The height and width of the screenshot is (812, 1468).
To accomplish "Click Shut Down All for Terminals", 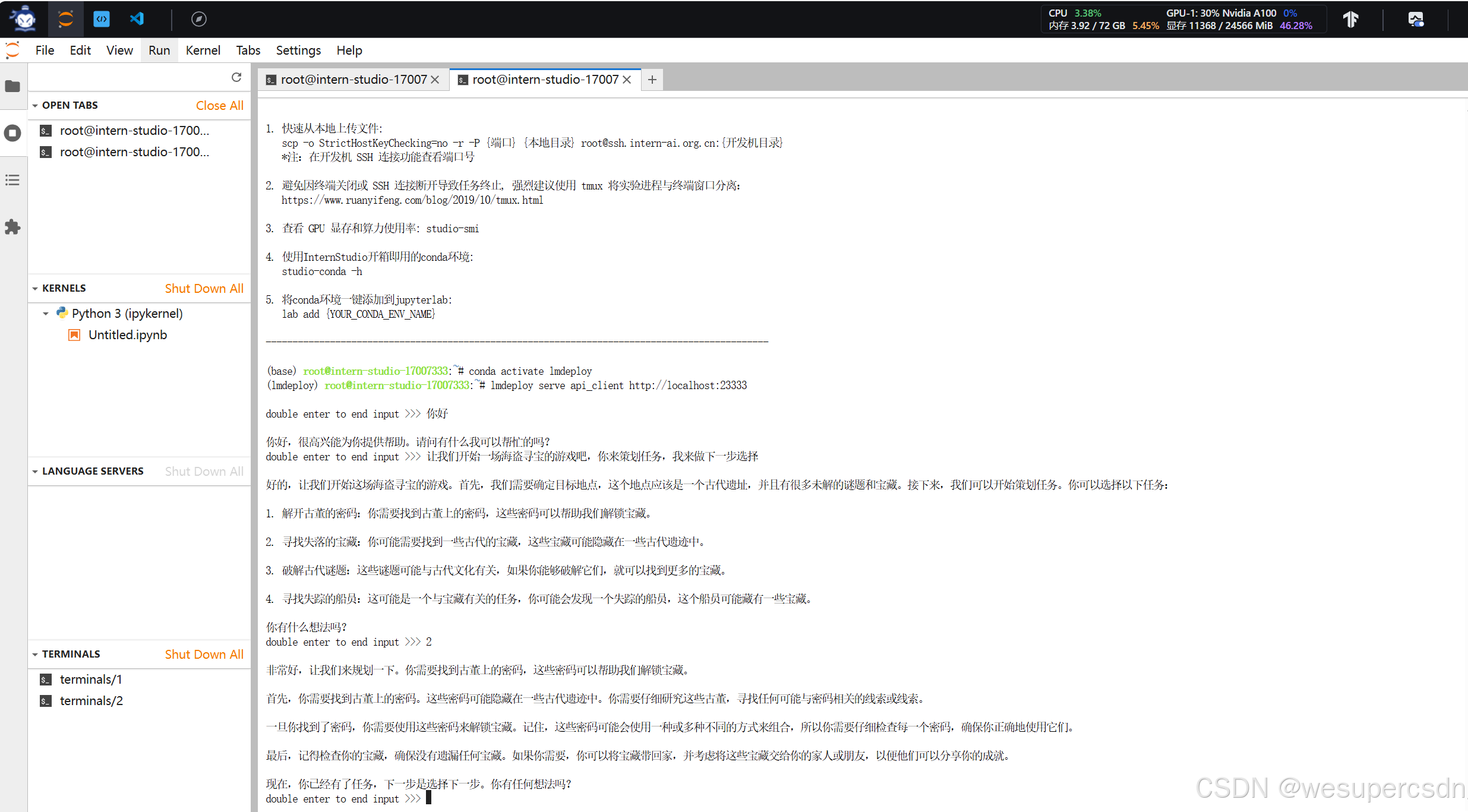I will coord(204,655).
